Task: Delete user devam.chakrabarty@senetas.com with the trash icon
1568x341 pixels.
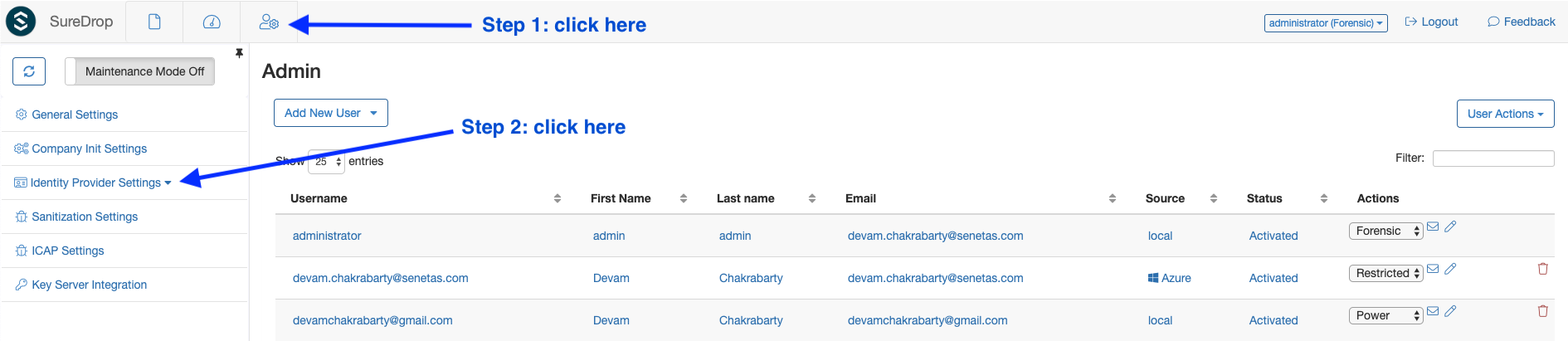Action: click(x=1543, y=269)
